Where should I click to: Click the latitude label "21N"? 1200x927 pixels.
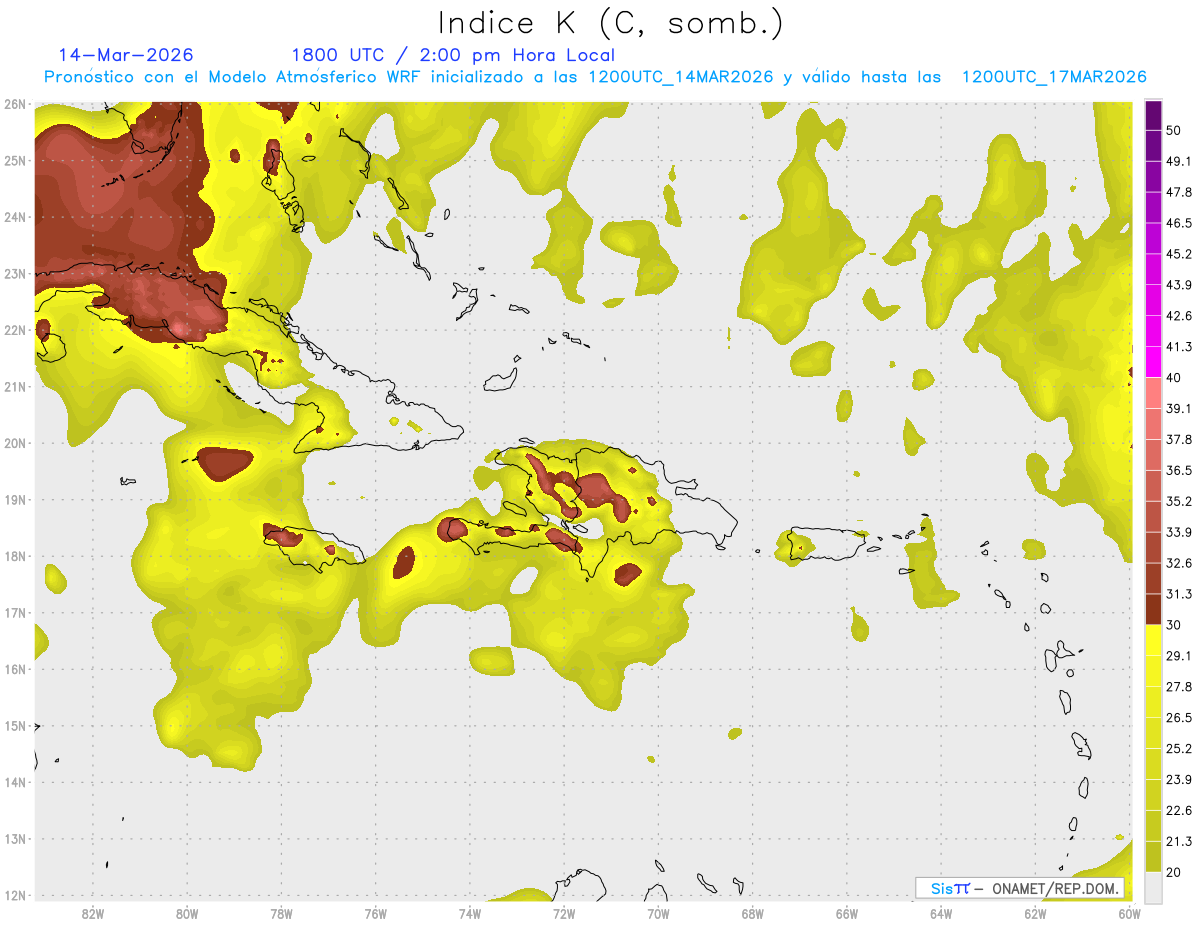pos(16,386)
